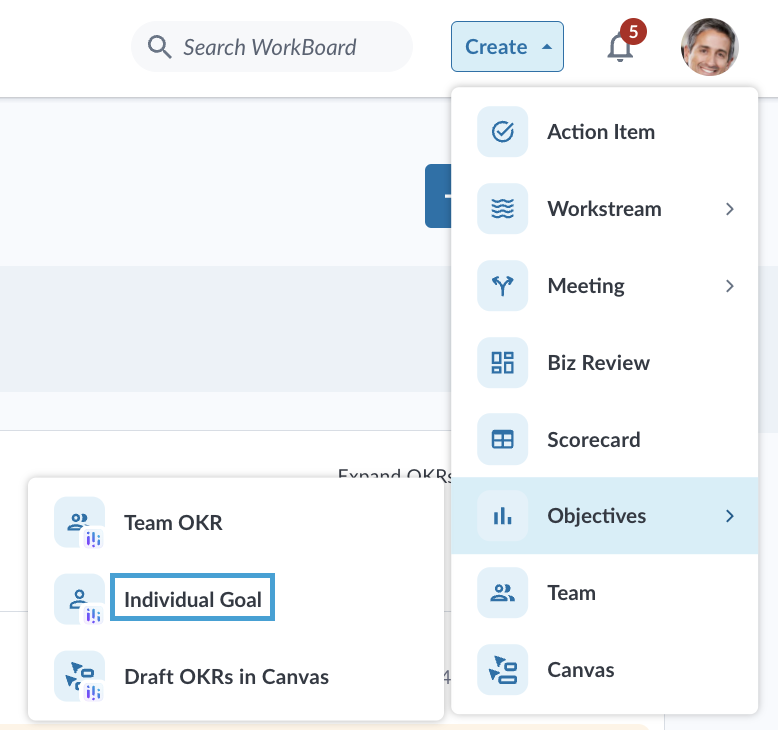Click the Individual Goal person icon
Image resolution: width=778 pixels, height=730 pixels.
click(79, 599)
